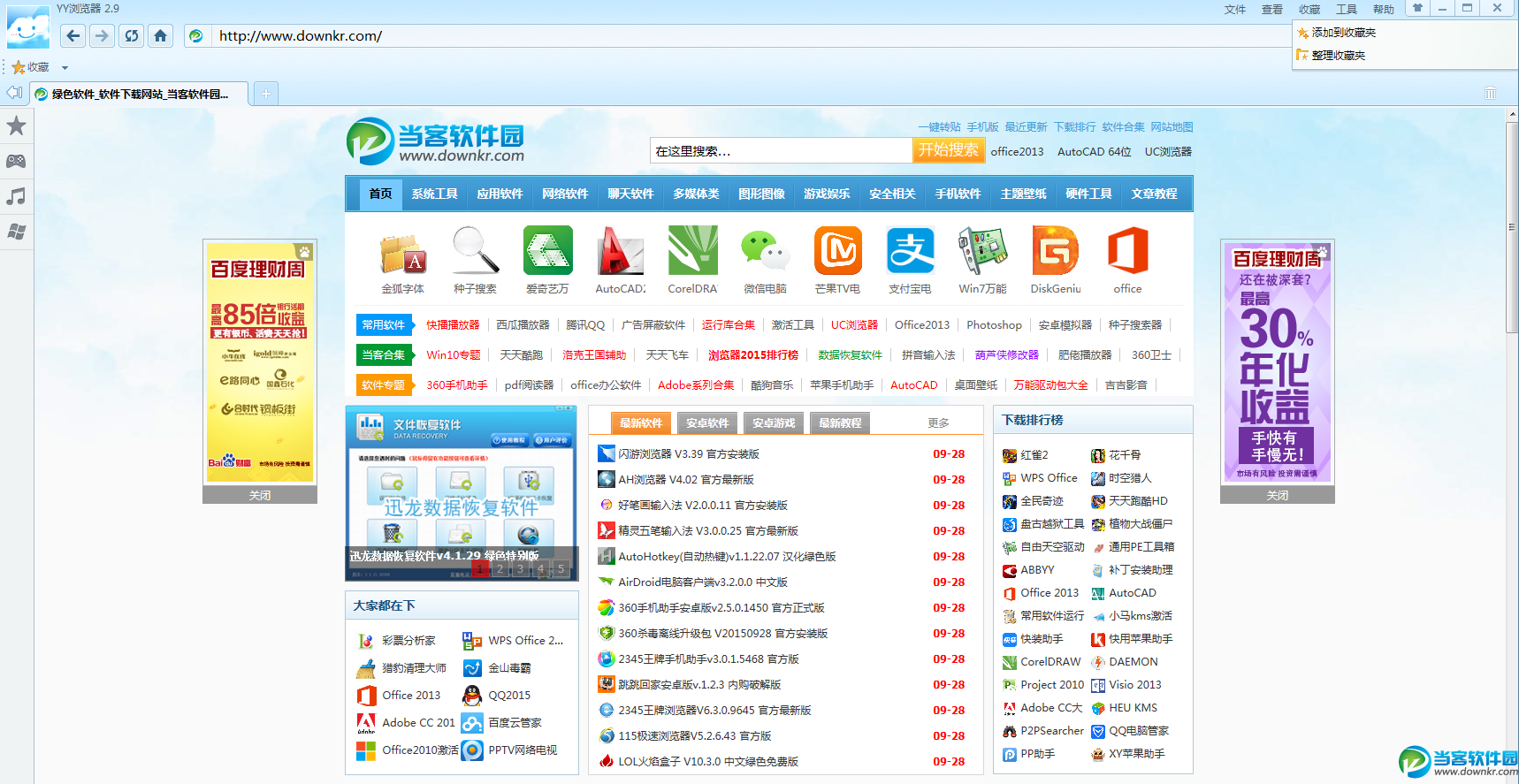Screen dimensions: 1519x784
Task: Open the Windows-flag sidebar icon
Action: click(x=16, y=232)
